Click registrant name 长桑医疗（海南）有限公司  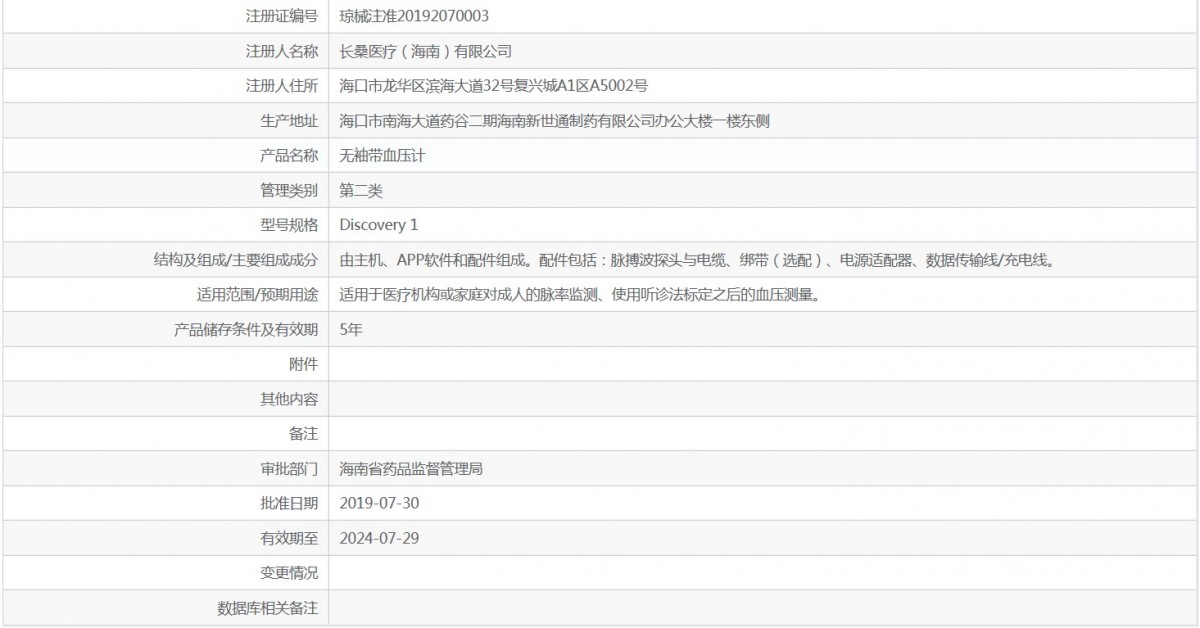click(x=426, y=51)
